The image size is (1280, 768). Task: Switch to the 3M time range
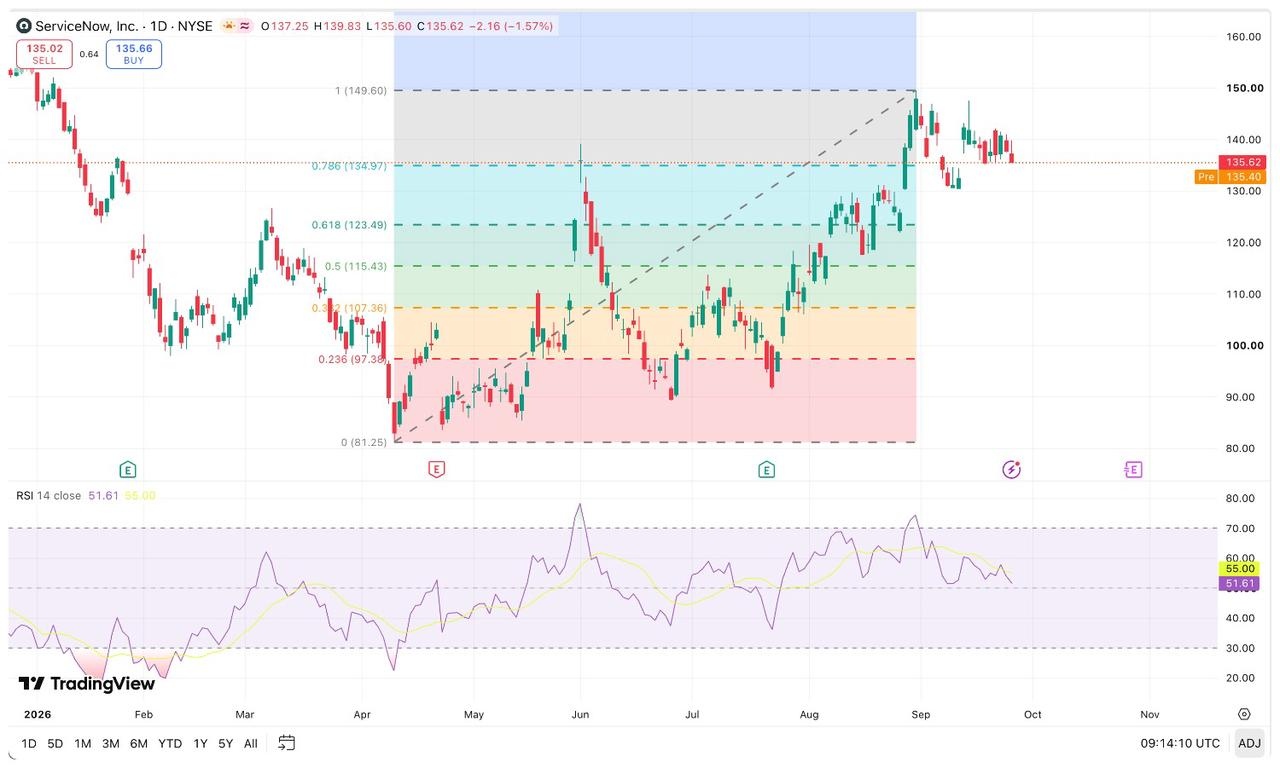[x=110, y=743]
